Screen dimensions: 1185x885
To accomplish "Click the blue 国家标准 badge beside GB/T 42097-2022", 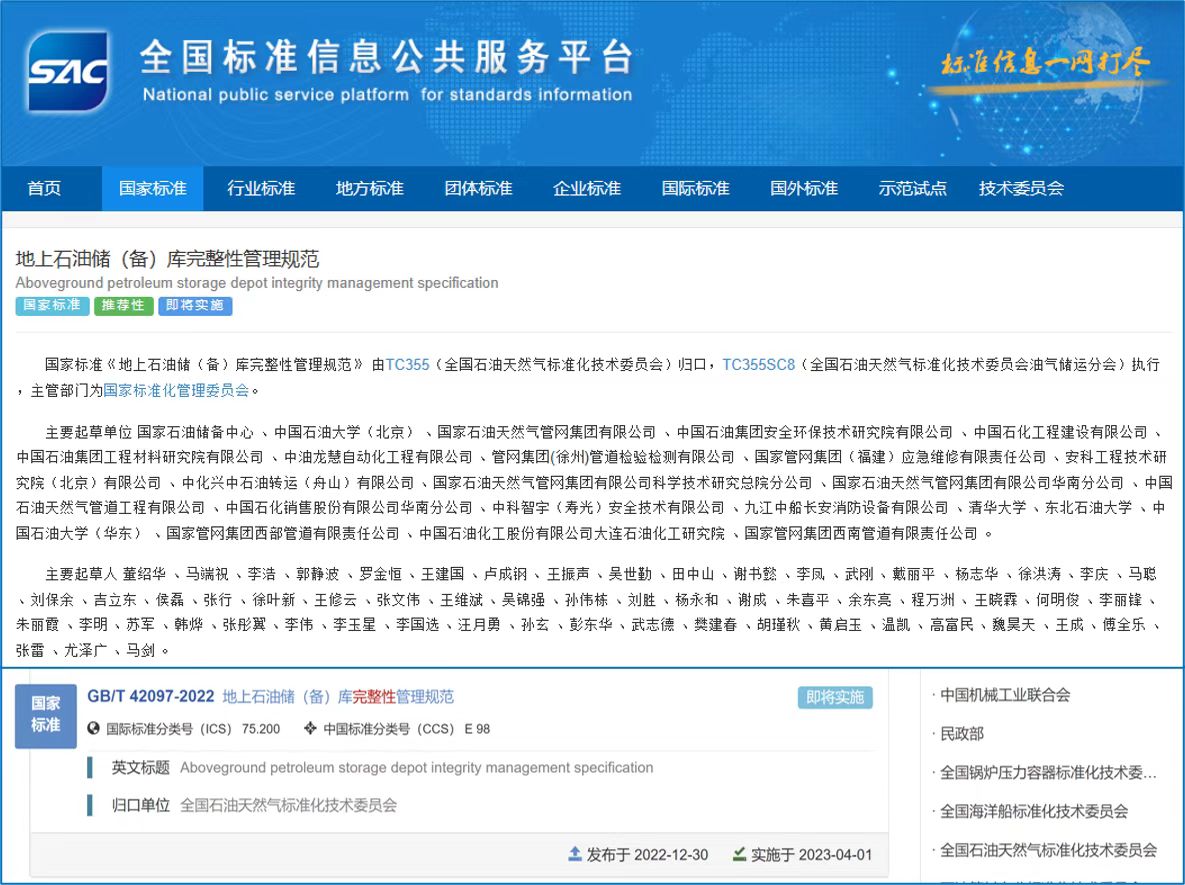I will click(46, 714).
